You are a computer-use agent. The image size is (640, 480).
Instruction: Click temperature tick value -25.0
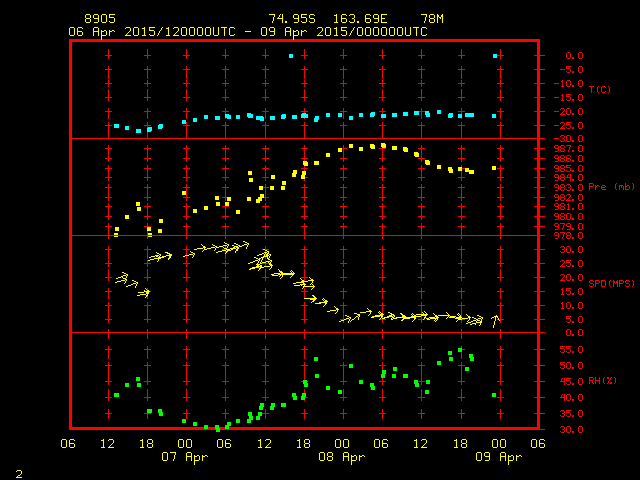[x=569, y=126]
